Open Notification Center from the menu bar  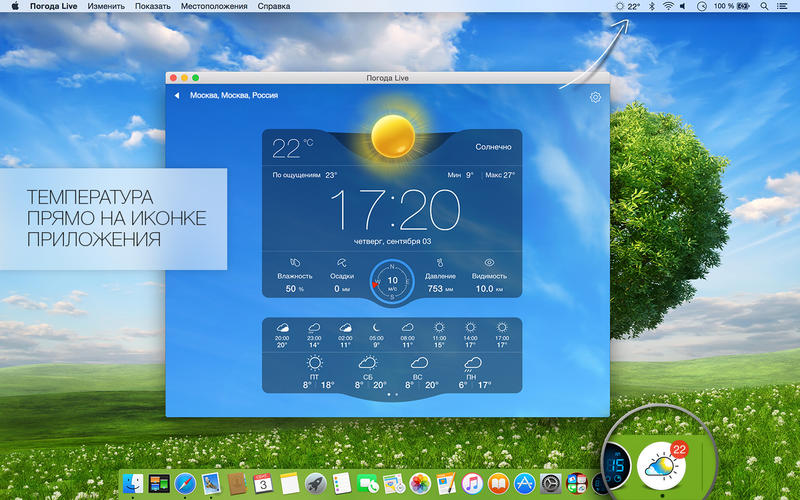(x=782, y=6)
